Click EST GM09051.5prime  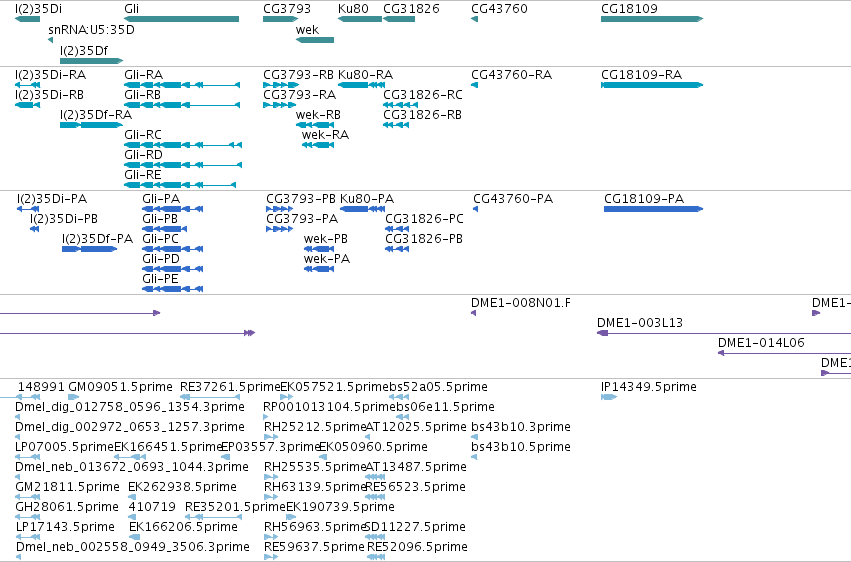(73, 398)
